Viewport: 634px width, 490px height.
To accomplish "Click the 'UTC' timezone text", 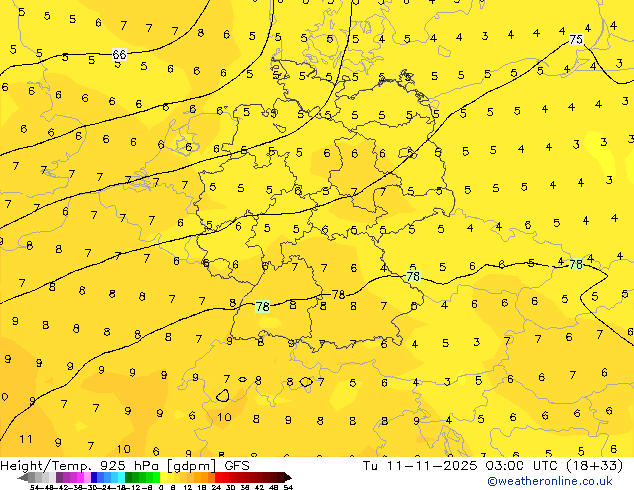I will (546, 466).
